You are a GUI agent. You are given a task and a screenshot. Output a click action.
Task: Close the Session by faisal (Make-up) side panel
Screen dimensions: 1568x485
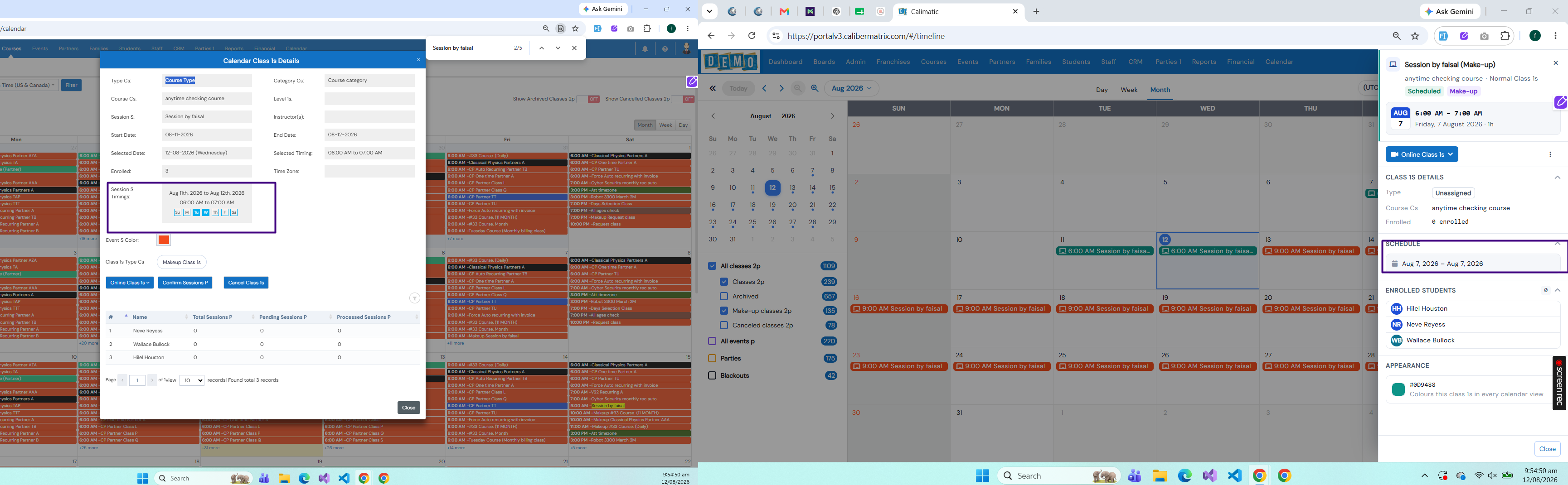coord(1556,62)
